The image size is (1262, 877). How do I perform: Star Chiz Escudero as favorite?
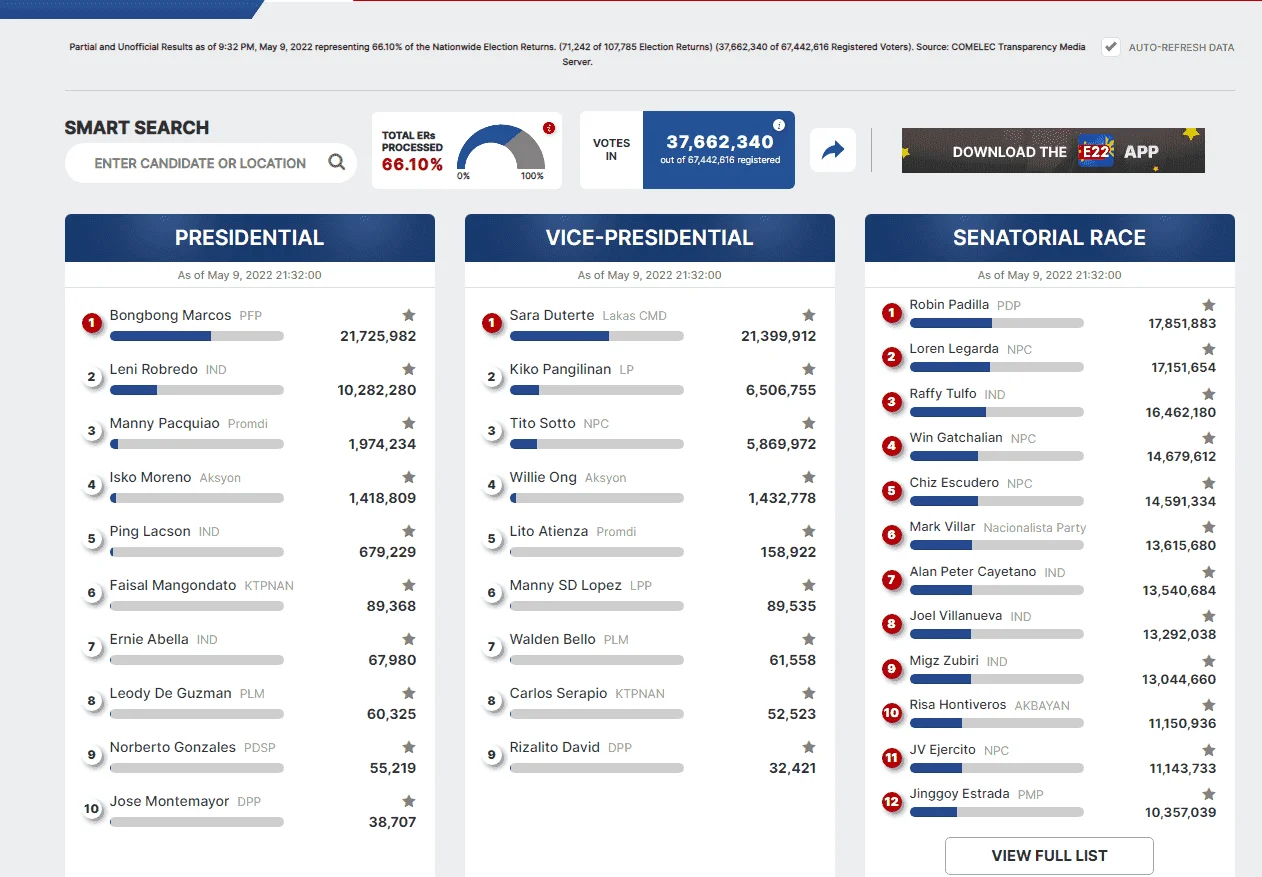click(x=1209, y=483)
